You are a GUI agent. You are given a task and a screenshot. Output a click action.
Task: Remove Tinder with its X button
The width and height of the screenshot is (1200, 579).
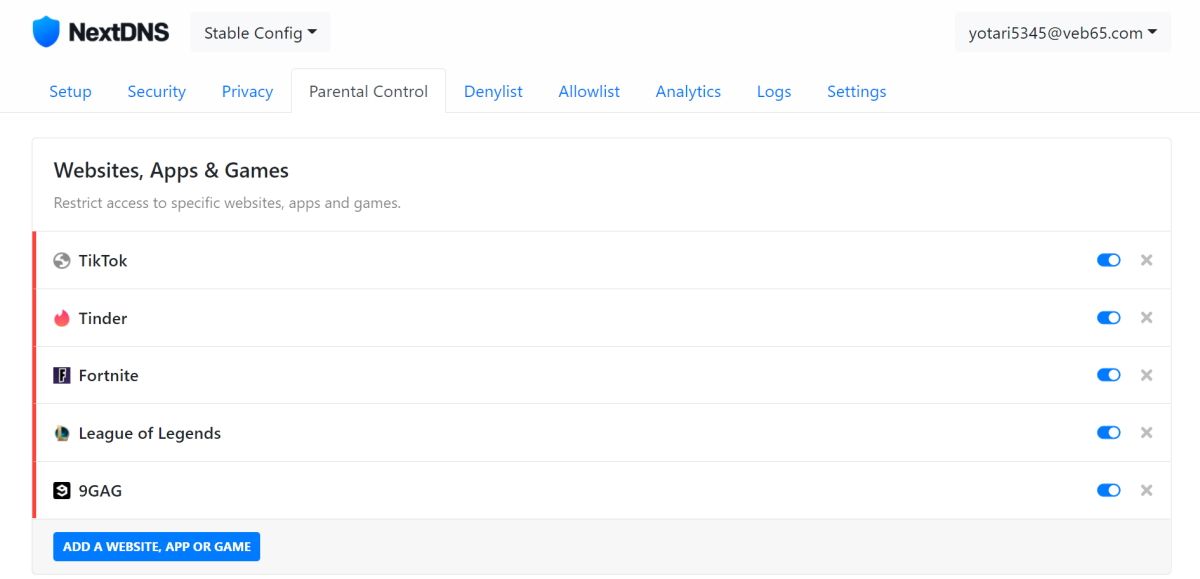(1146, 318)
